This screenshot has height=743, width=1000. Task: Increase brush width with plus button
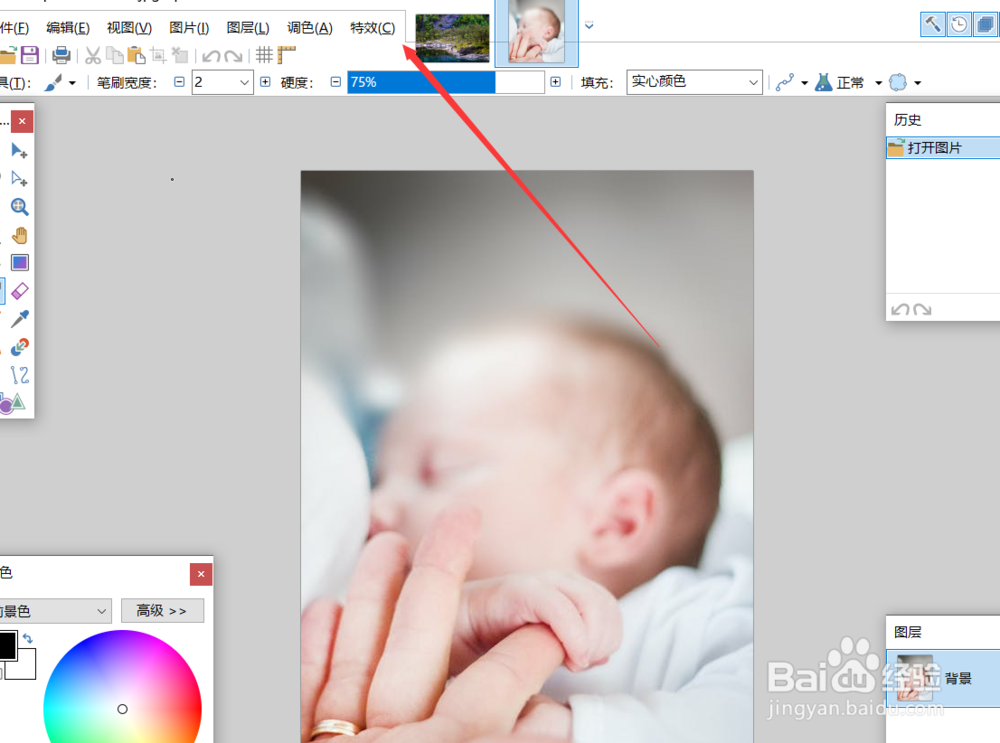coord(265,82)
